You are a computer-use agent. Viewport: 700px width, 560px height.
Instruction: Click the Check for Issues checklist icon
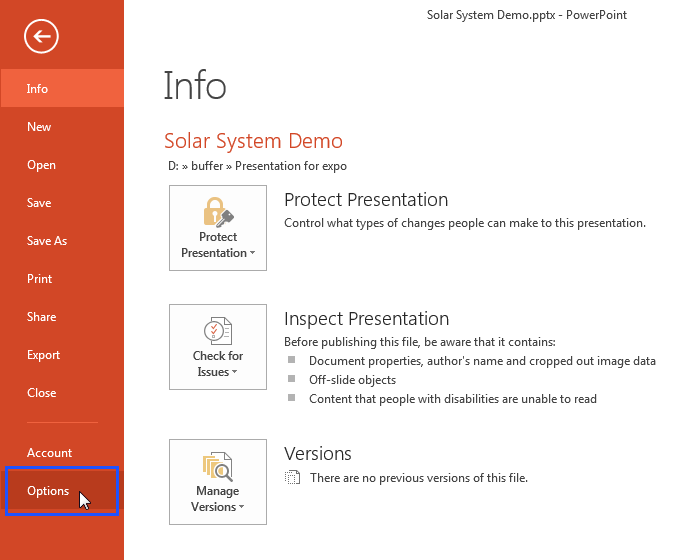click(x=218, y=331)
